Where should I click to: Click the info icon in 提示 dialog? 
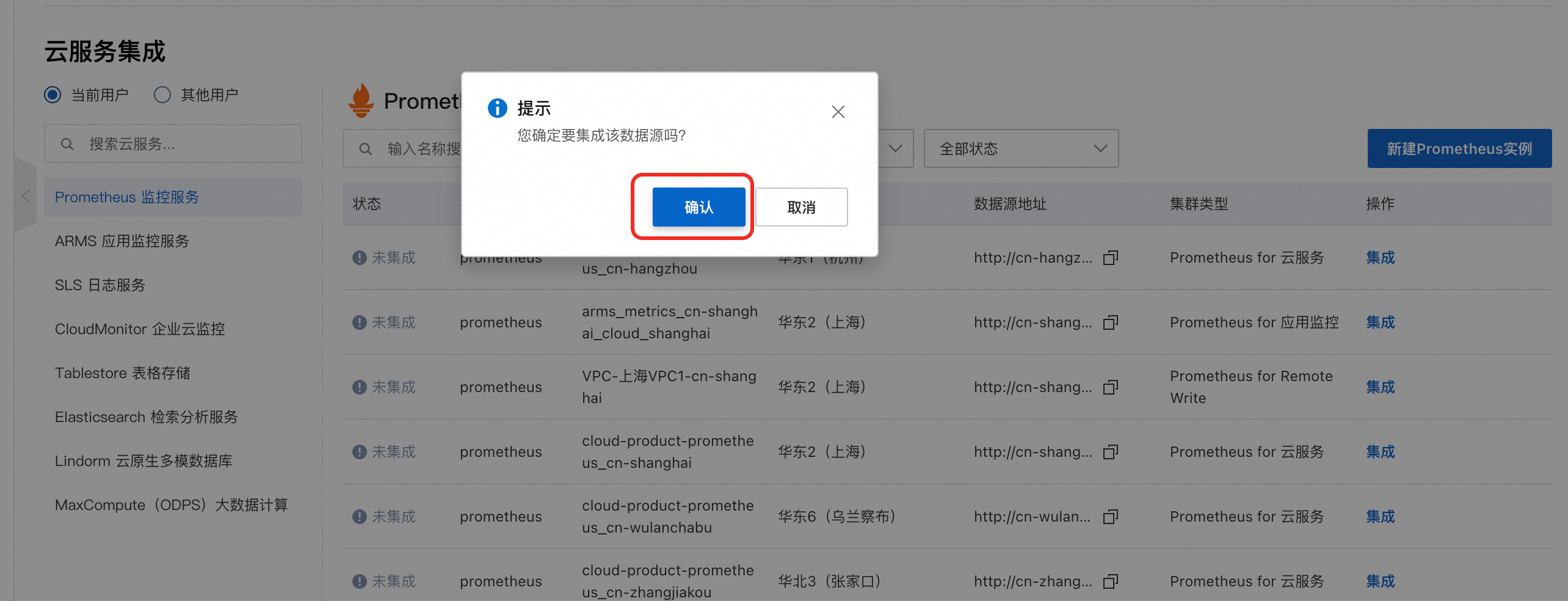coord(497,108)
